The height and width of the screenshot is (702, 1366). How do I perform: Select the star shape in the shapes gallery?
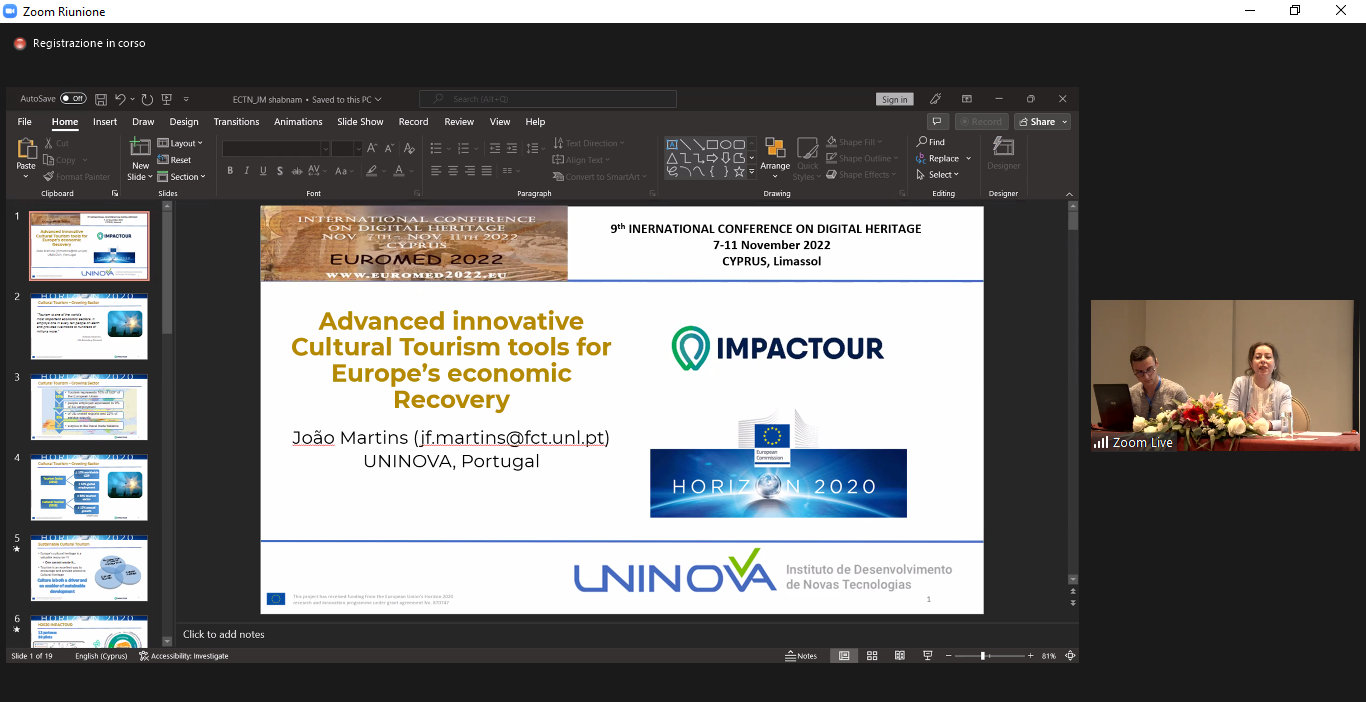pos(739,172)
